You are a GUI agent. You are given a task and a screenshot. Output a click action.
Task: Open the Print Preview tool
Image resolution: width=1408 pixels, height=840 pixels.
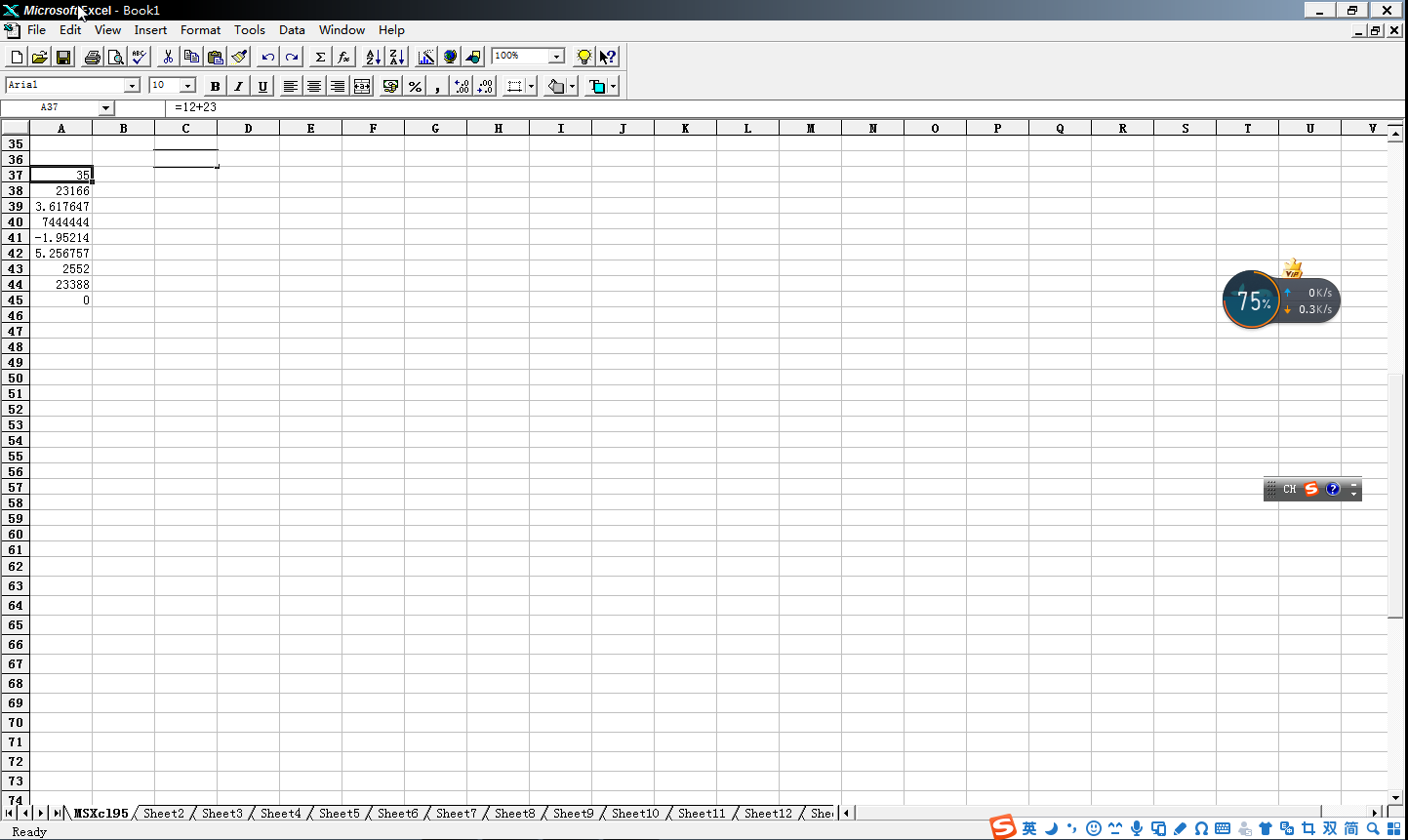[116, 58]
